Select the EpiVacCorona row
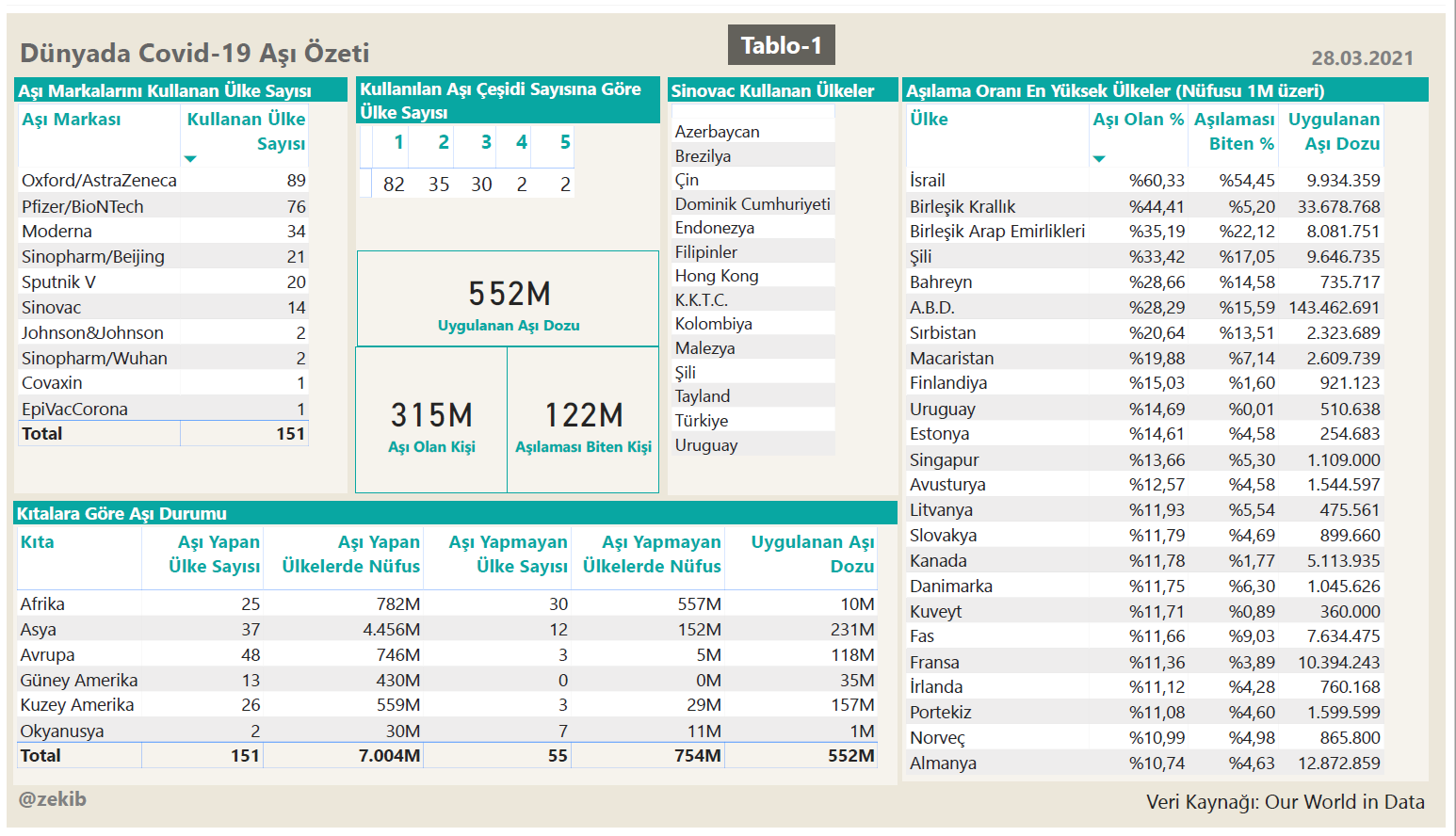The image size is (1456, 836). pyautogui.click(x=163, y=410)
